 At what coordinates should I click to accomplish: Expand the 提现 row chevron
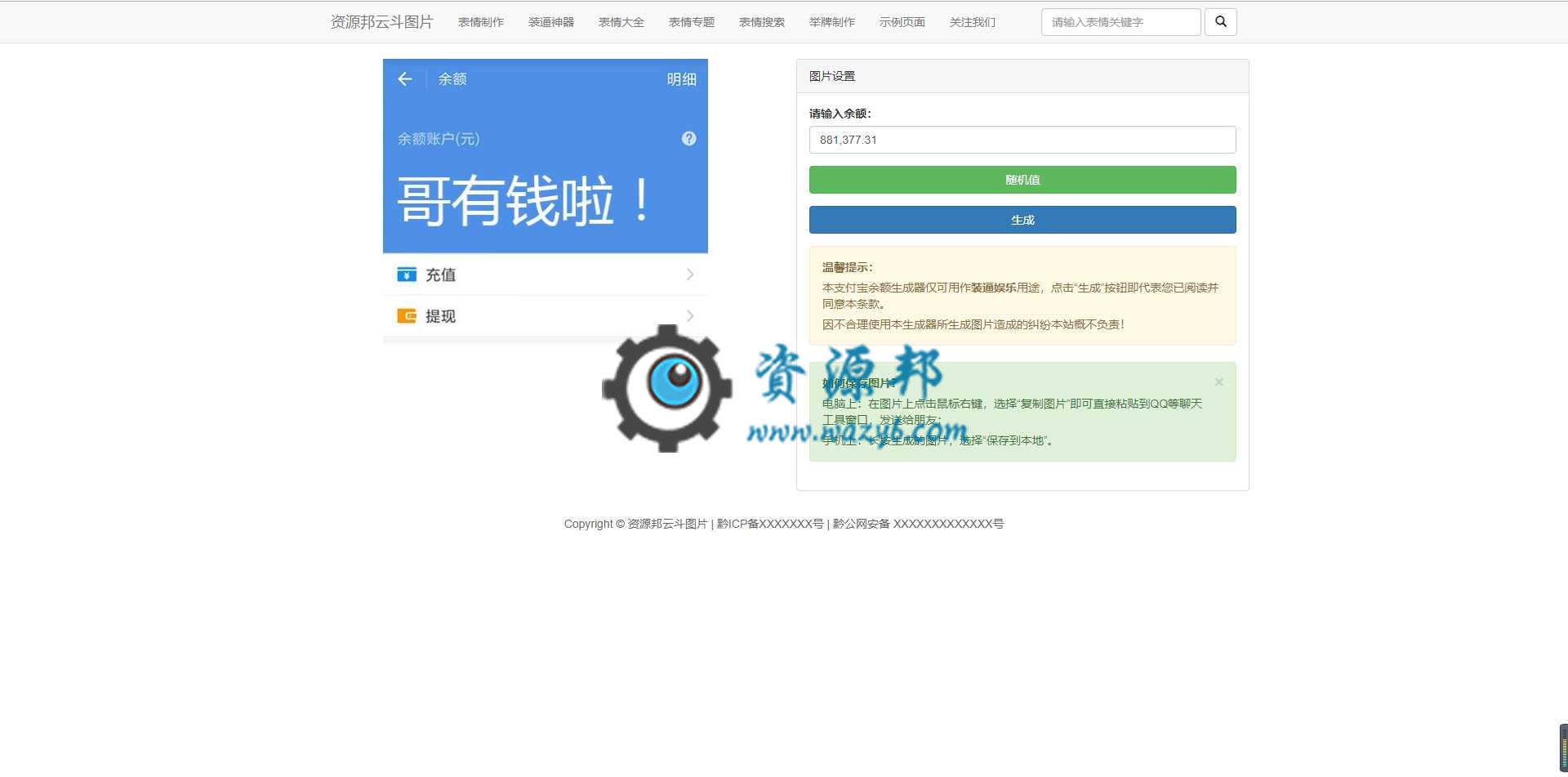pos(690,316)
